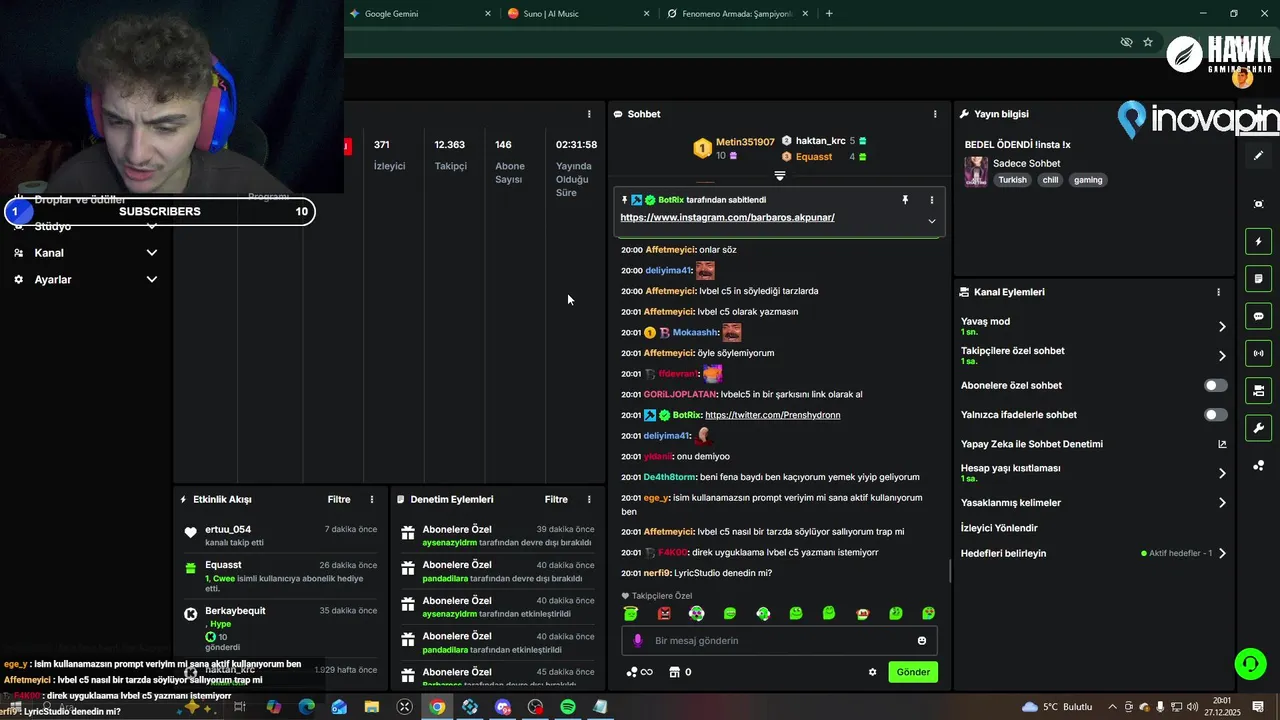Open Etkinlik Akışı three-dot menu
Image resolution: width=1280 pixels, height=720 pixels.
point(372,499)
